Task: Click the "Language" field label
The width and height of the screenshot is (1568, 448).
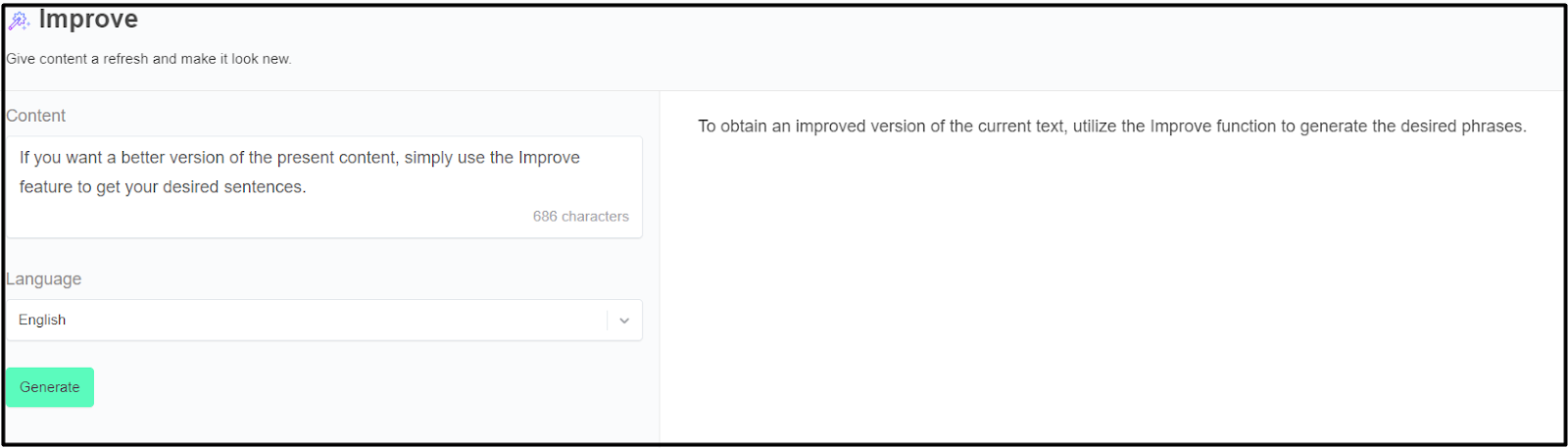Action: tap(44, 279)
